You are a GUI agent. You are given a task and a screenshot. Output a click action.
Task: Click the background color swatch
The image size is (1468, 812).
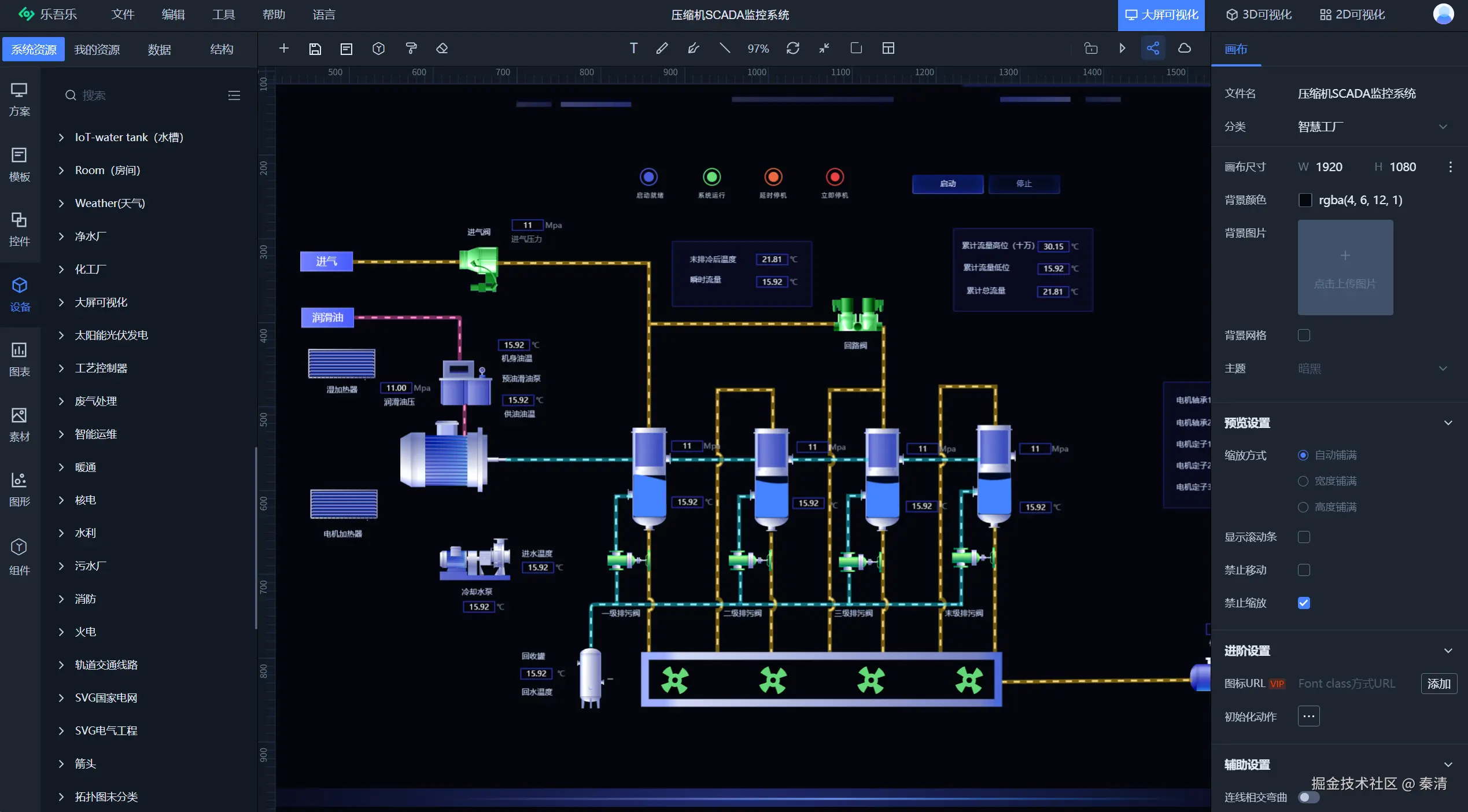pos(1305,200)
